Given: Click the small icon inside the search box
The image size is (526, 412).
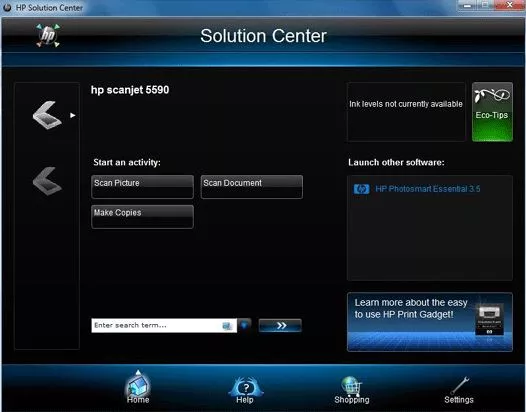Looking at the screenshot, I should pos(227,326).
